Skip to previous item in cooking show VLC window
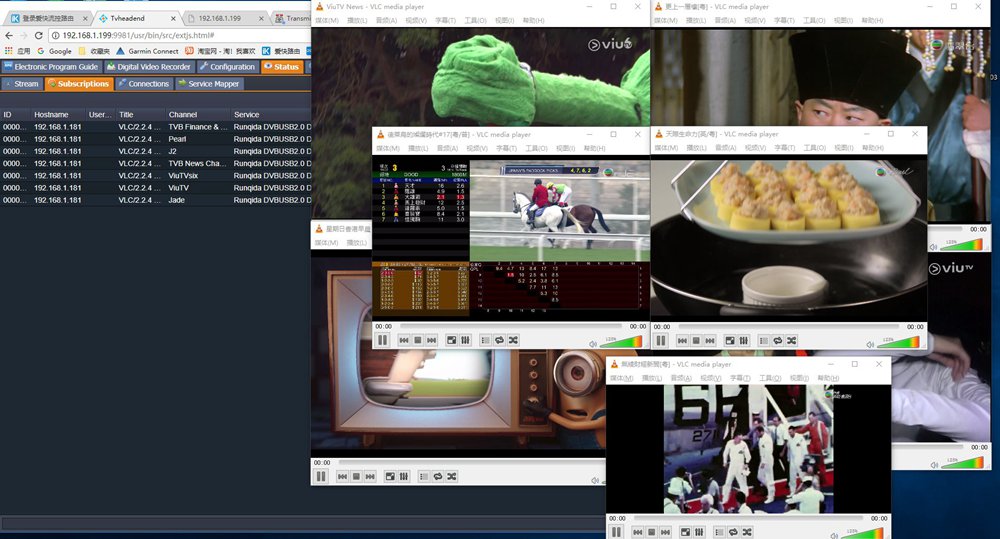This screenshot has height=539, width=1000. coord(682,340)
